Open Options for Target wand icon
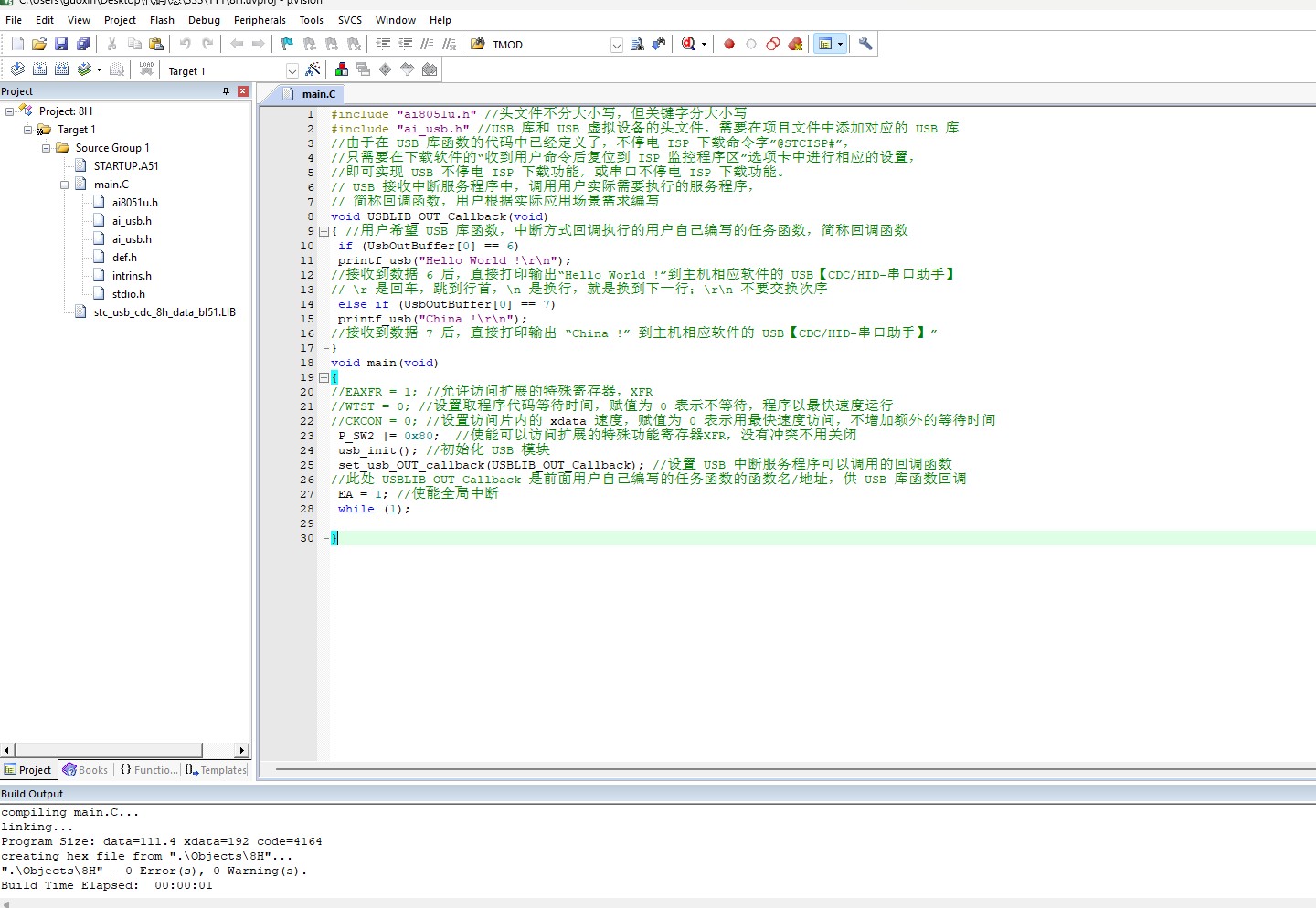This screenshot has width=1316, height=908. 313,69
